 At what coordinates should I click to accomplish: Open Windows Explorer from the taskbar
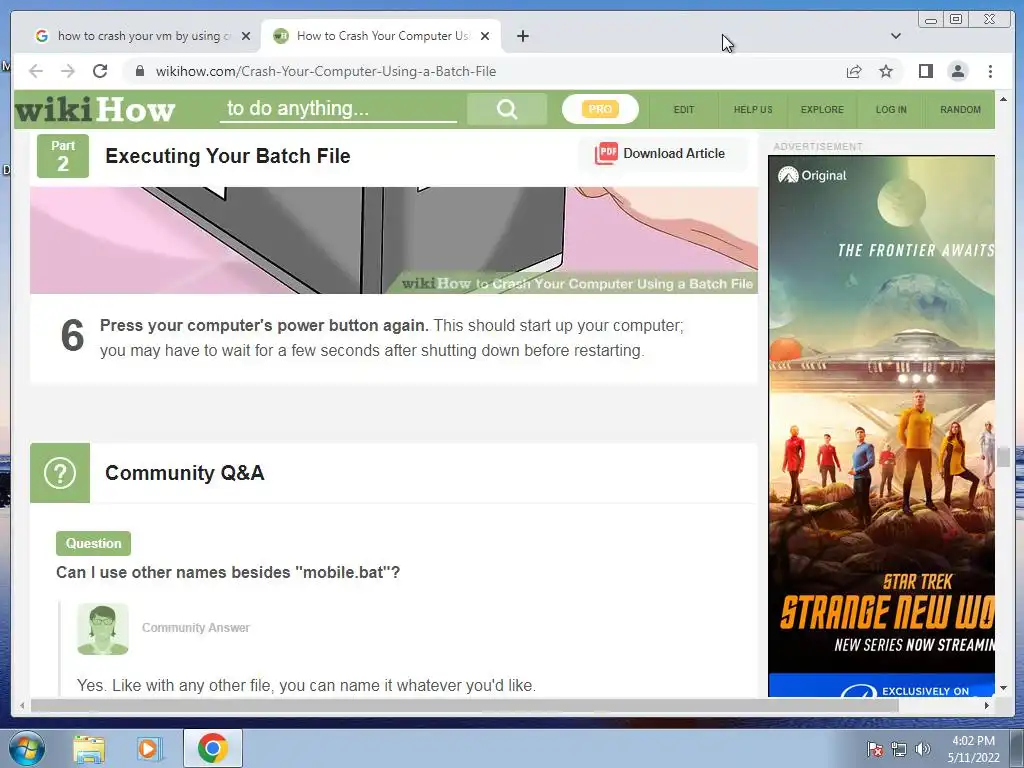(89, 749)
